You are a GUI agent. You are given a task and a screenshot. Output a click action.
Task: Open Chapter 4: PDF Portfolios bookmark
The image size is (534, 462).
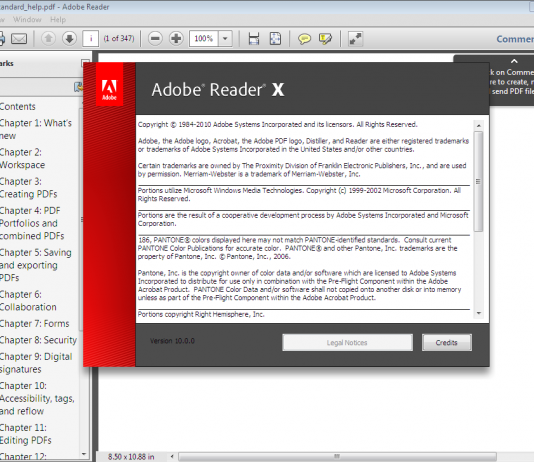point(32,223)
